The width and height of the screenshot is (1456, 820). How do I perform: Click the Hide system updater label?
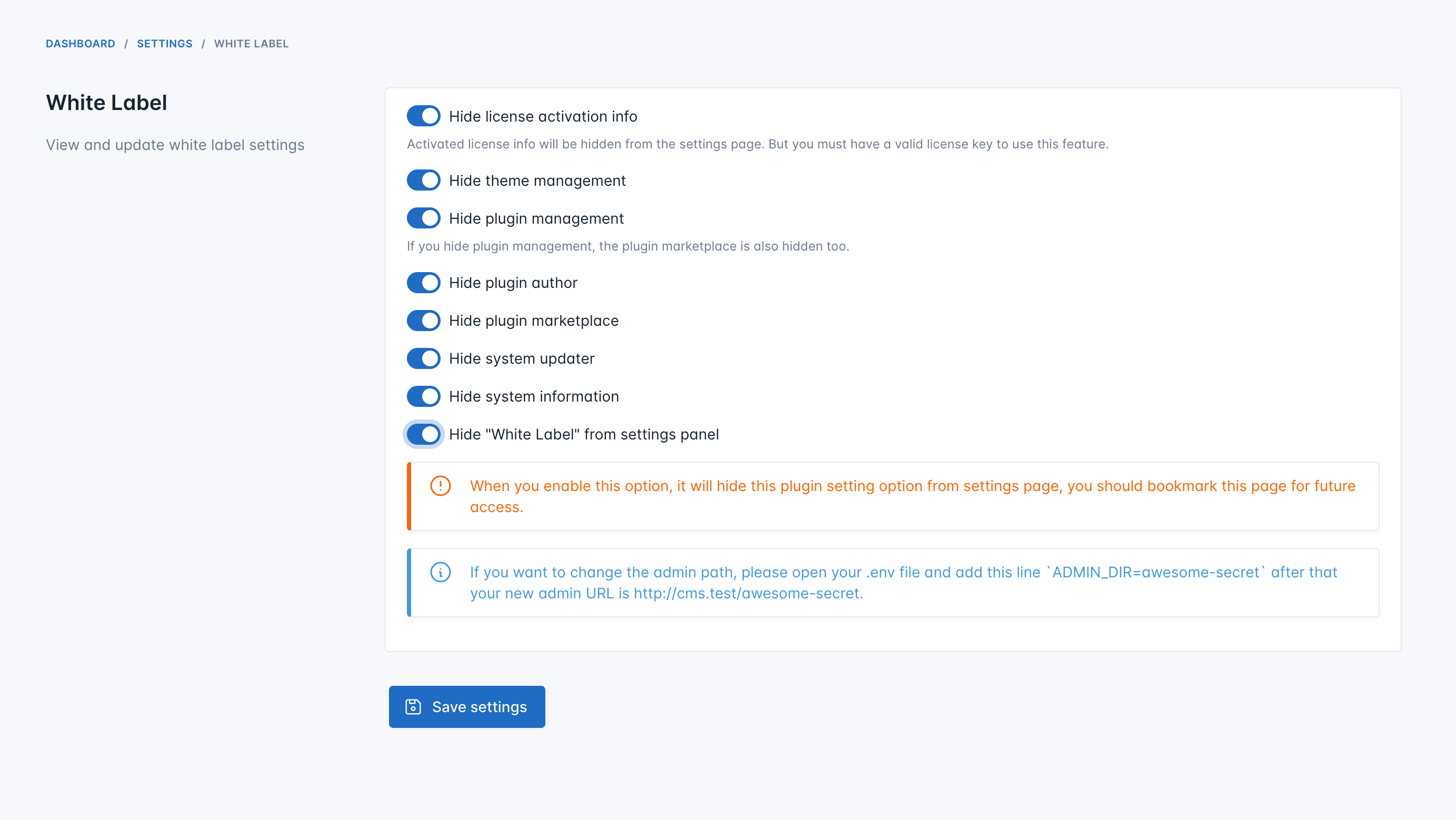click(521, 358)
